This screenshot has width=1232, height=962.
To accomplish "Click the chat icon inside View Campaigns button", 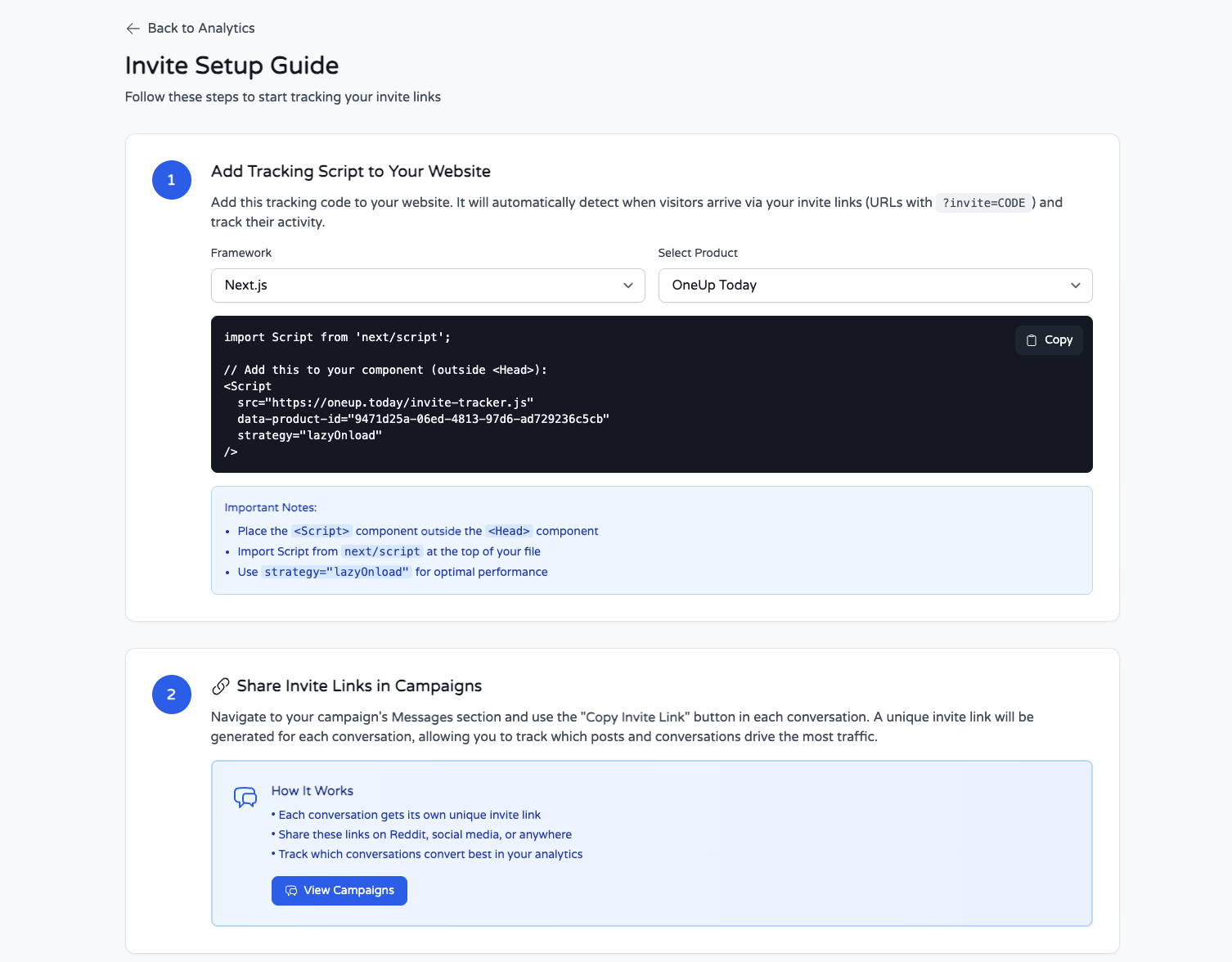I will 291,890.
